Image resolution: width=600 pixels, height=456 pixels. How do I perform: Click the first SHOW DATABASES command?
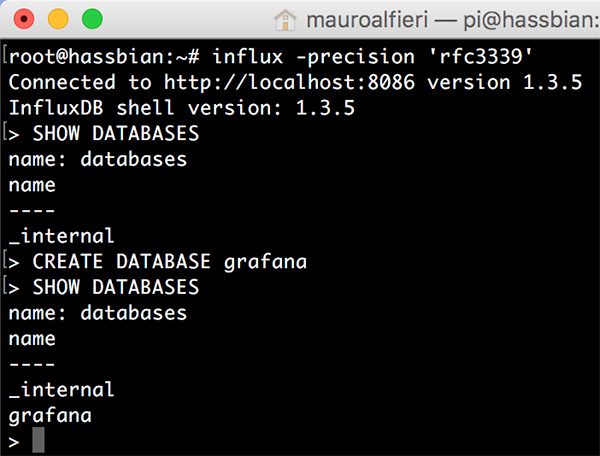116,134
